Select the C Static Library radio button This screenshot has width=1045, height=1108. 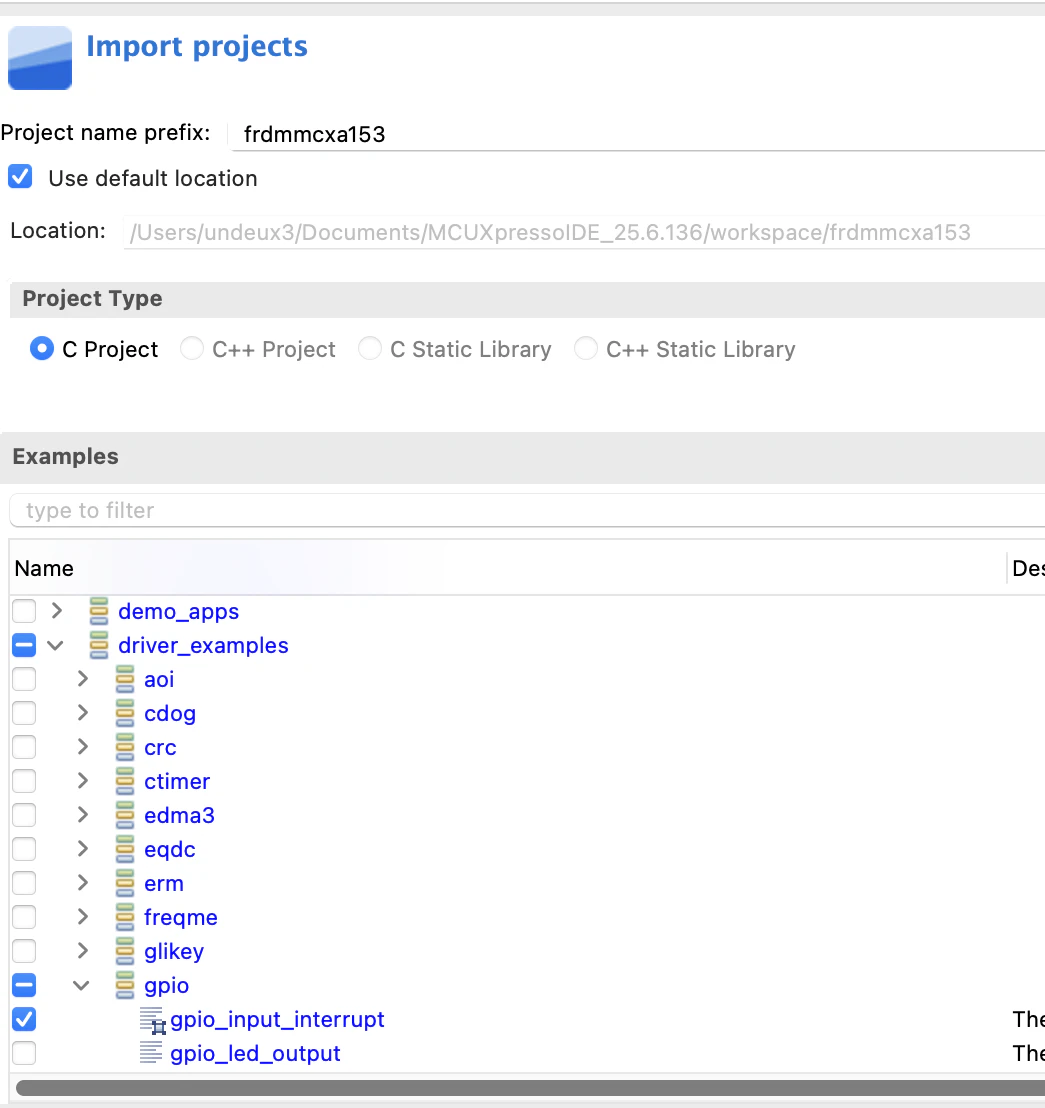[370, 348]
